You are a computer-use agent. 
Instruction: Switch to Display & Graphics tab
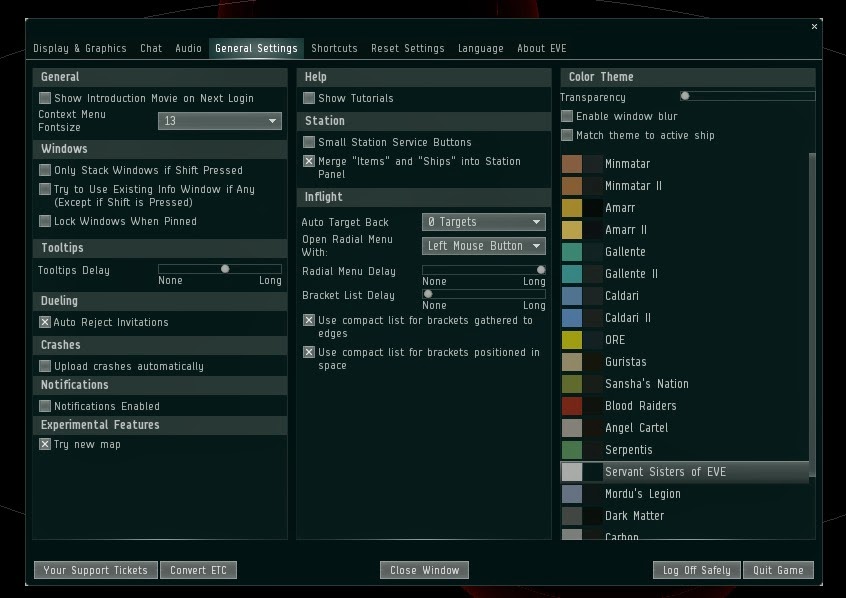[80, 49]
